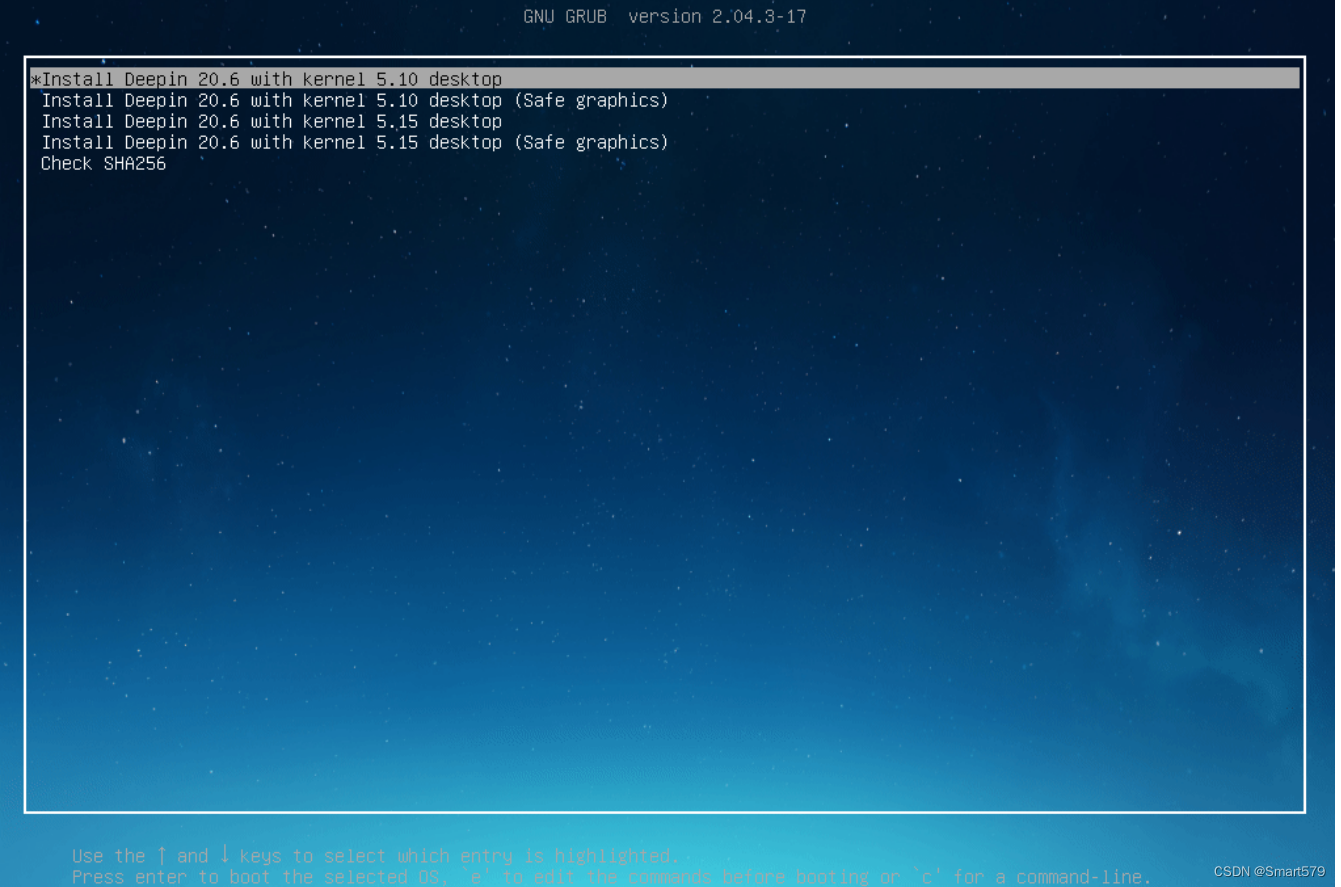Screen dimensions: 1341x887
Task: Select kernel 5.15 desktop (Safe graphics) entry
Action: coord(355,142)
